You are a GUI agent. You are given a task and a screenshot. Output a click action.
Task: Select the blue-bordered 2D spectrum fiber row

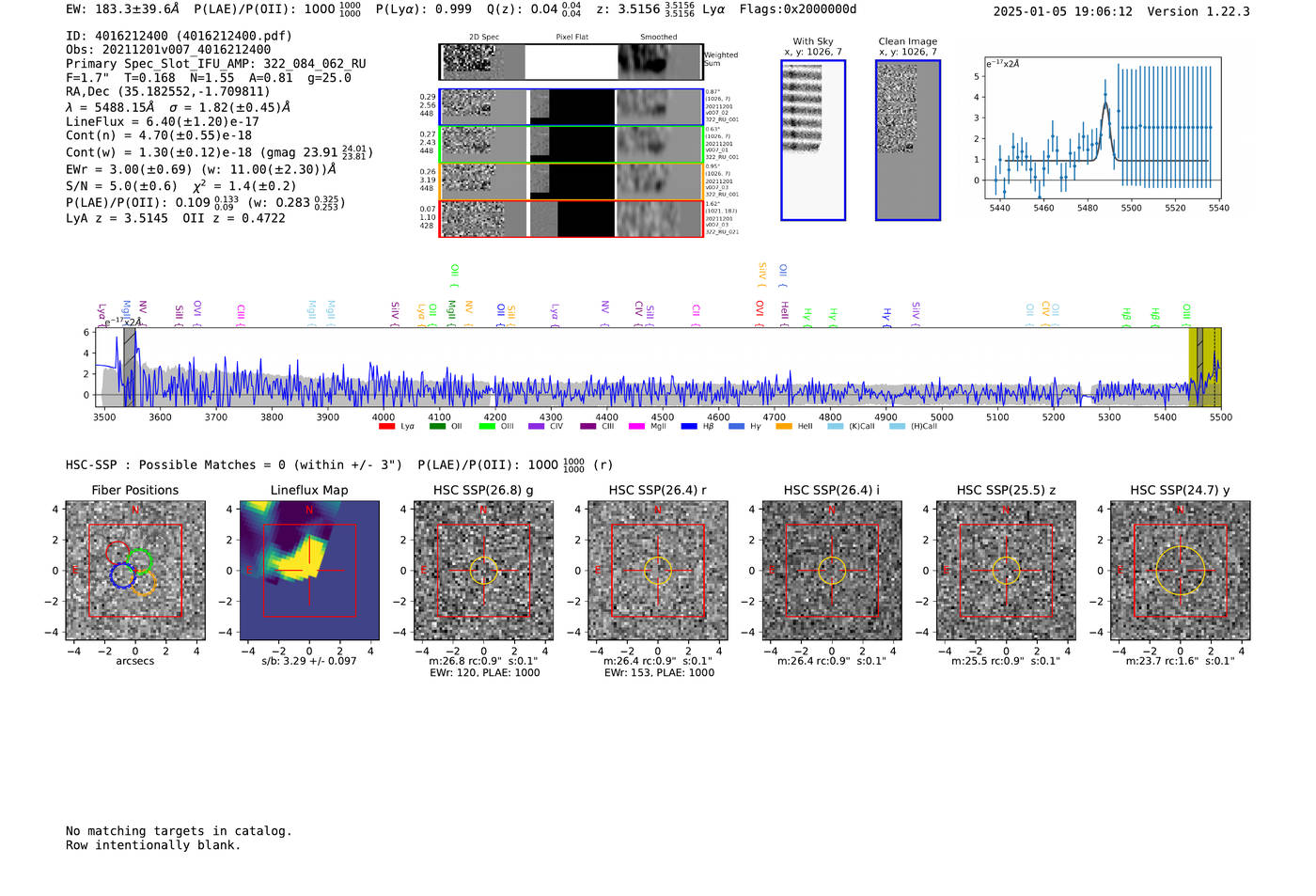pos(572,107)
